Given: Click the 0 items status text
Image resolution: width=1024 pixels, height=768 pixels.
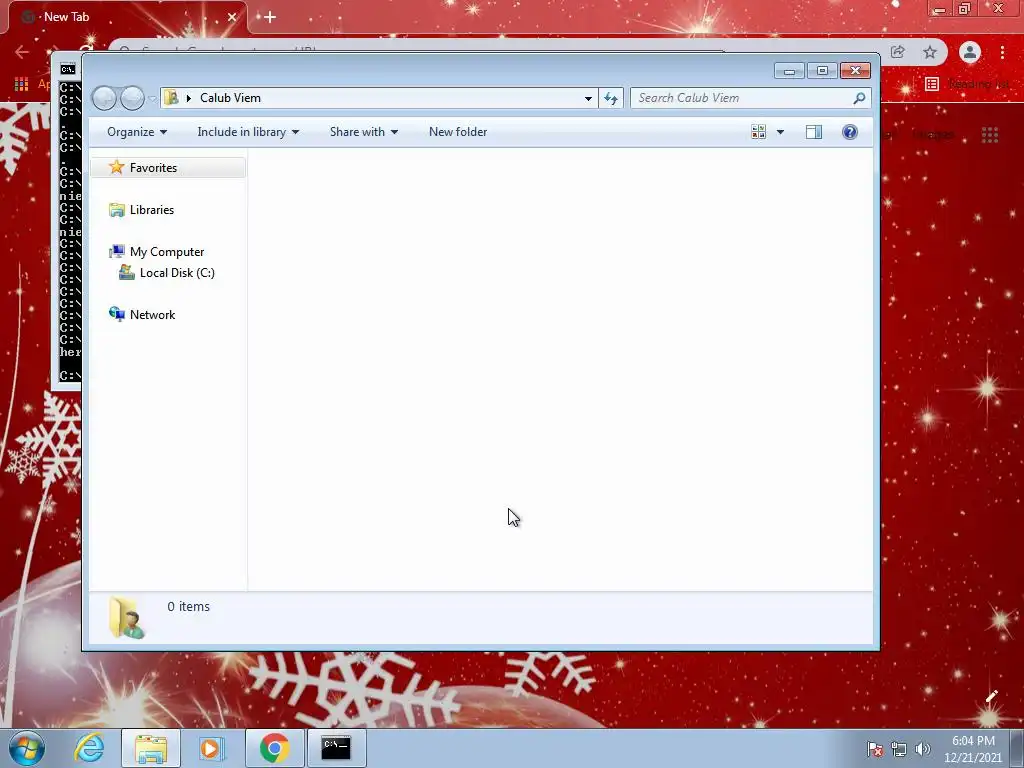Looking at the screenshot, I should tap(188, 607).
